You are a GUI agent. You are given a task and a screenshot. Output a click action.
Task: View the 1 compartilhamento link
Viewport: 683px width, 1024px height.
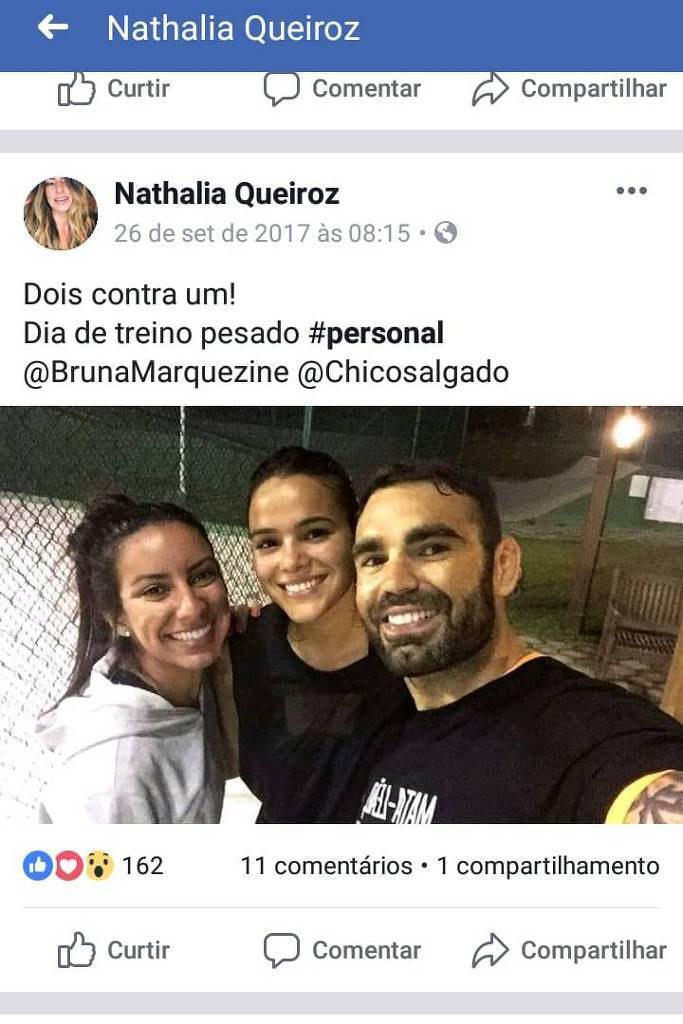coord(548,866)
